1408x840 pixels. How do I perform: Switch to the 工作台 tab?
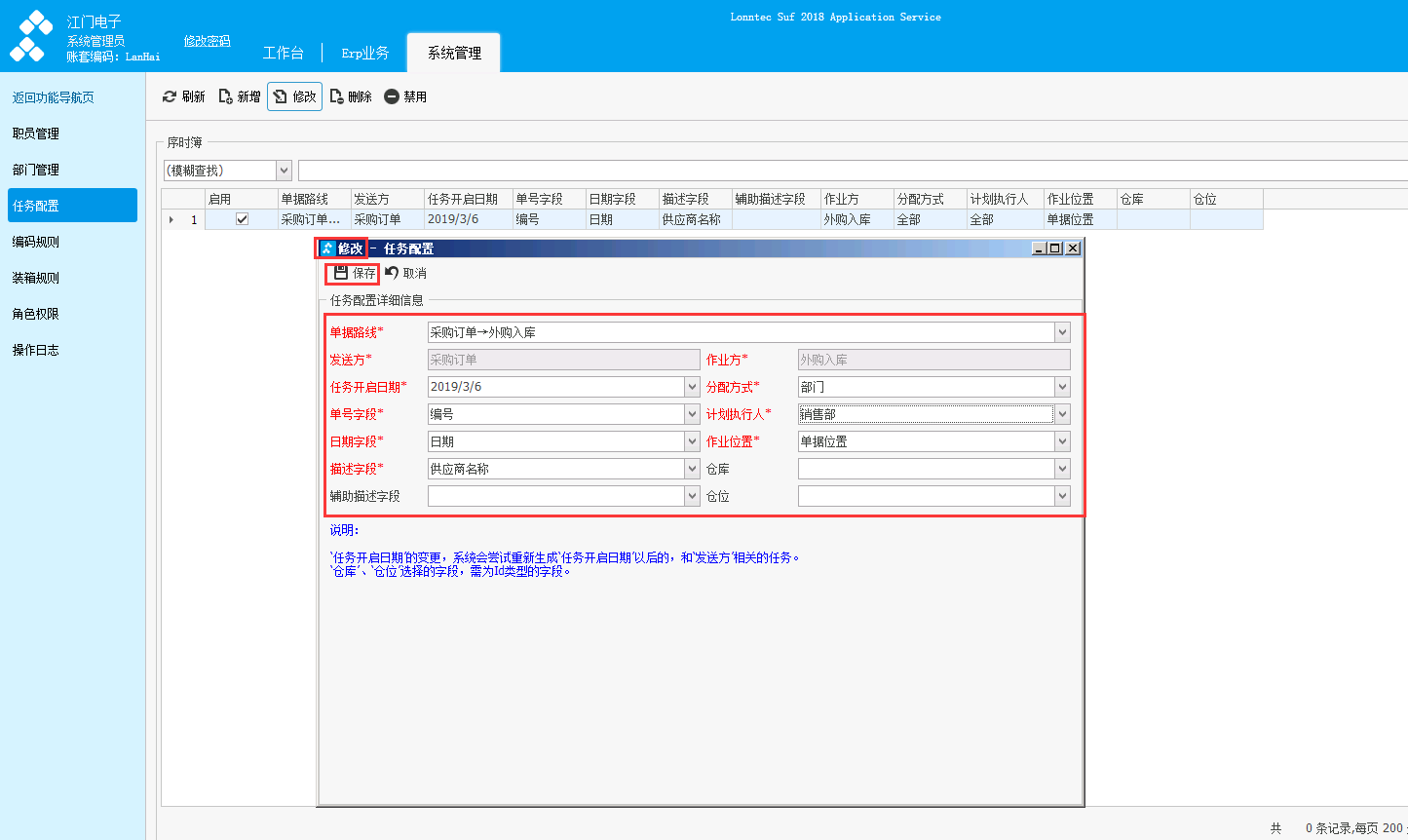coord(284,53)
